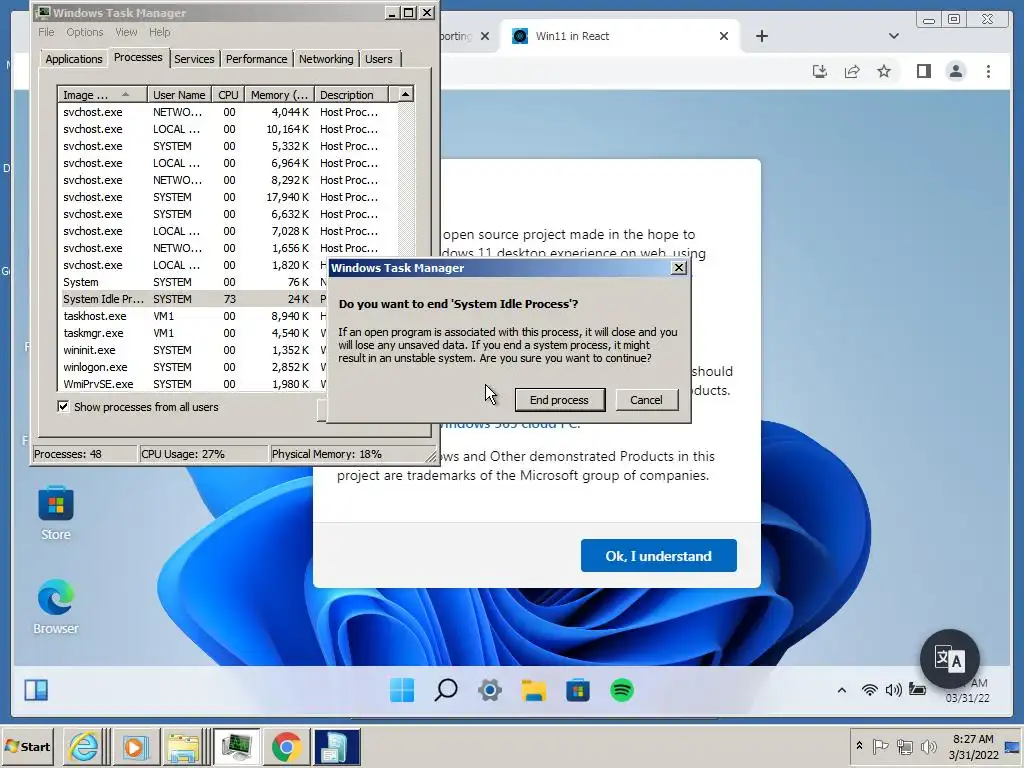Open Microsoft Store in Win11 taskbar
1024x768 pixels.
[x=578, y=690]
